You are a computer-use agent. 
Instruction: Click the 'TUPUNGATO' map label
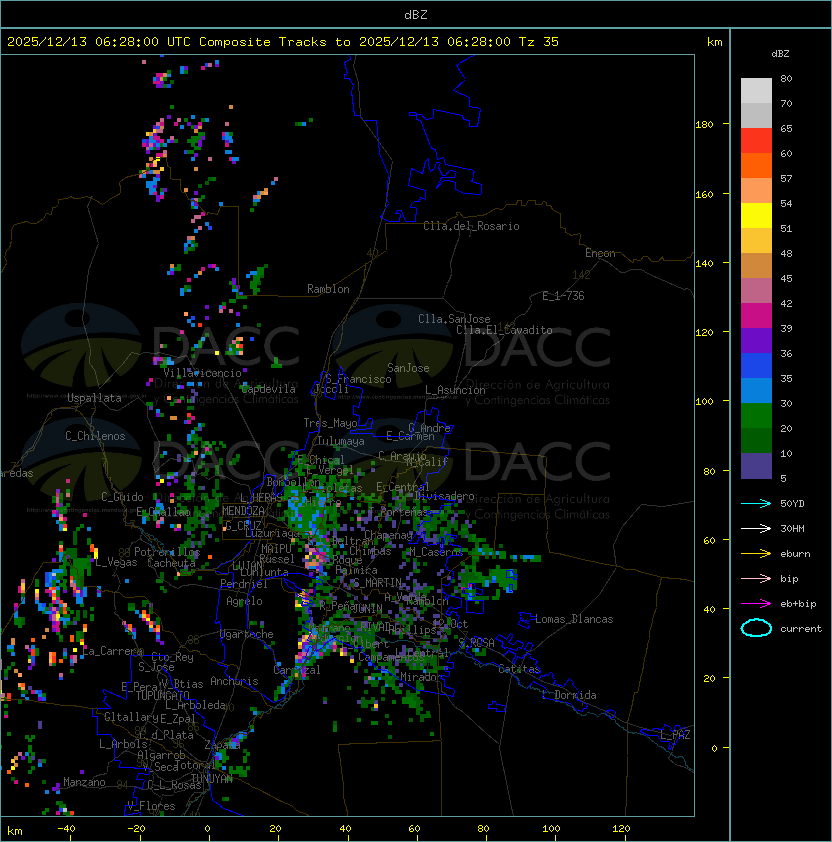click(x=162, y=696)
